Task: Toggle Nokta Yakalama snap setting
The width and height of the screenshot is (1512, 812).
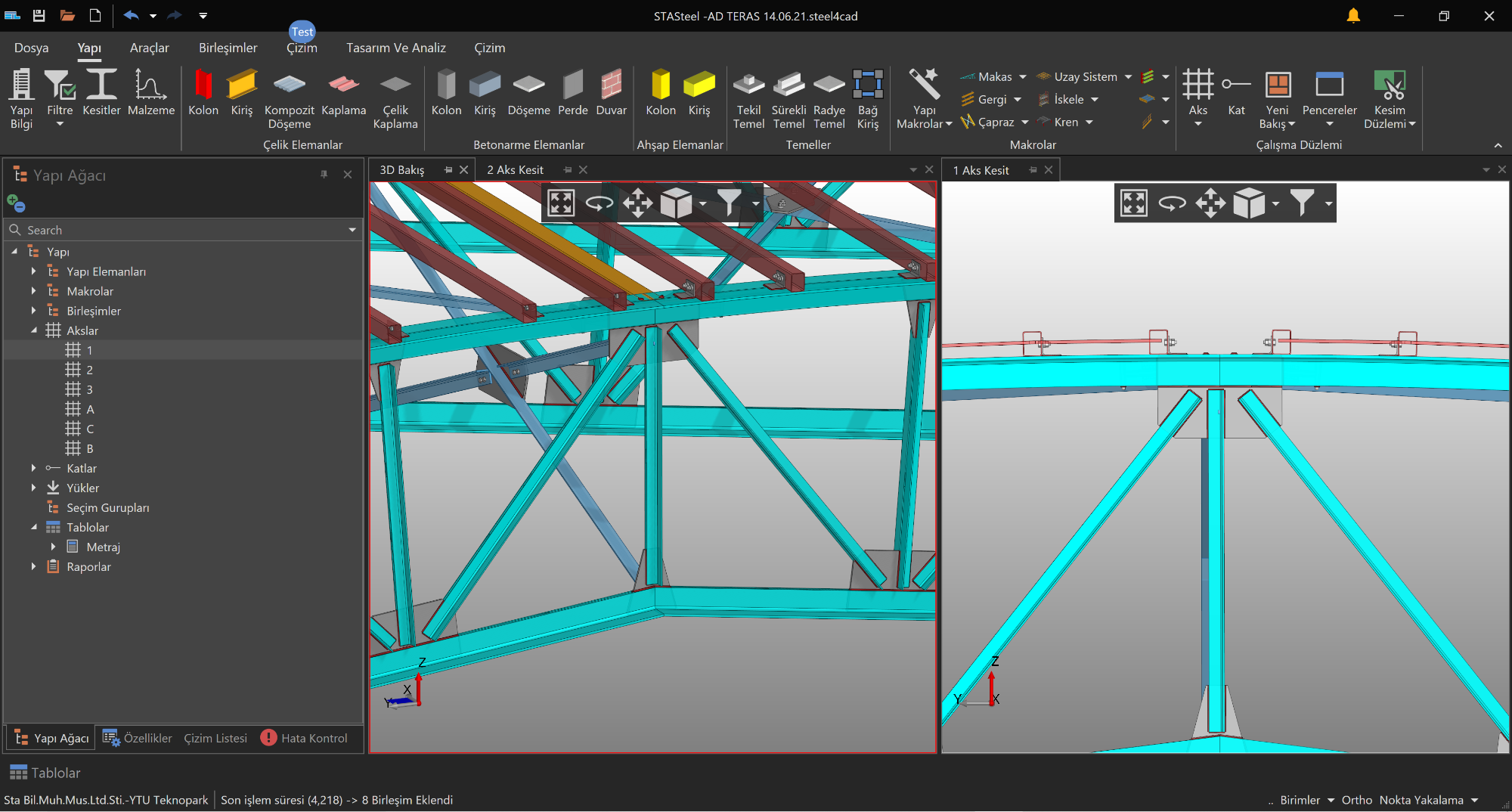Action: (1421, 800)
